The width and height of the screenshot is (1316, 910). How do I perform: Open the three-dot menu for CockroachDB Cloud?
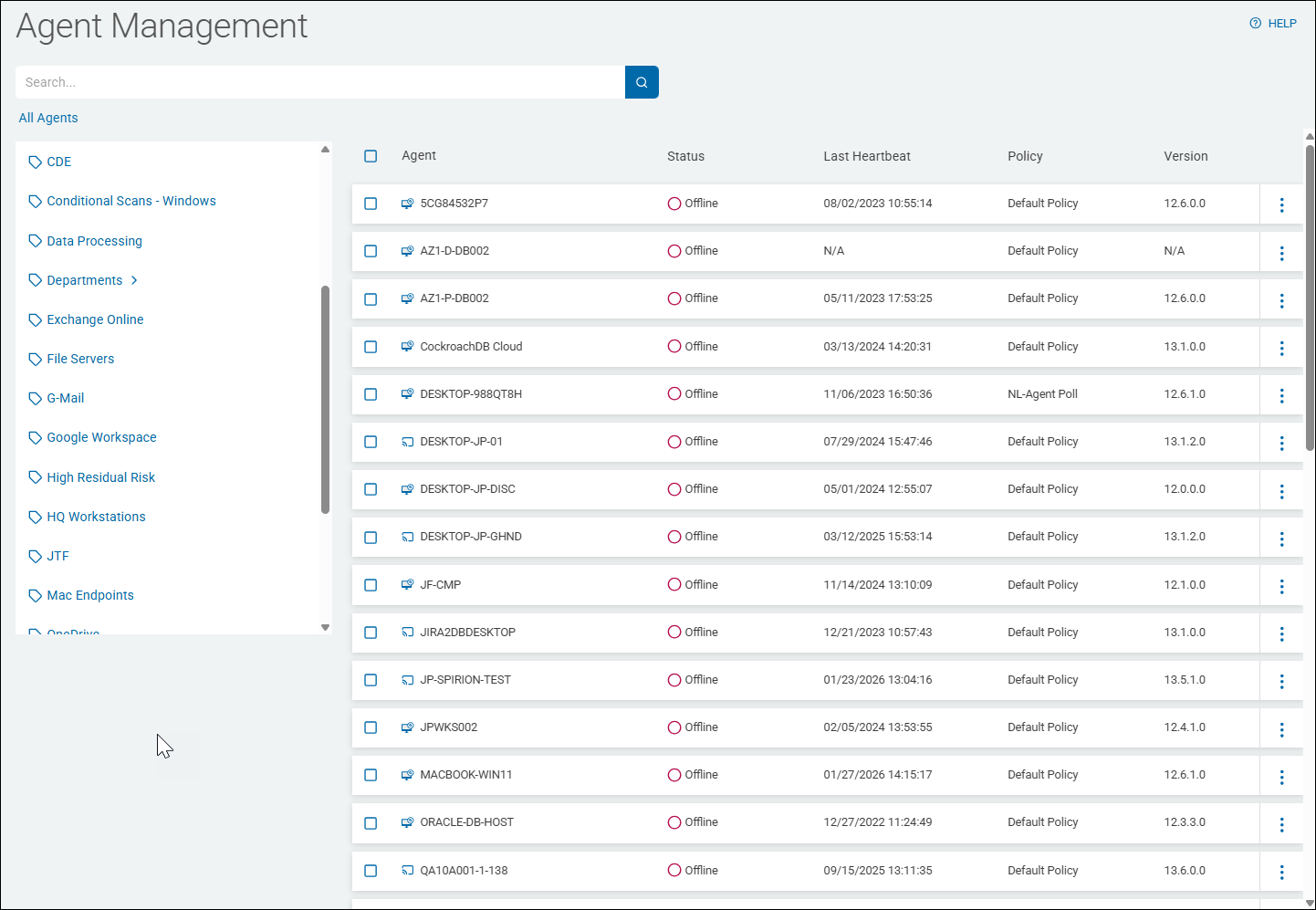[1281, 348]
